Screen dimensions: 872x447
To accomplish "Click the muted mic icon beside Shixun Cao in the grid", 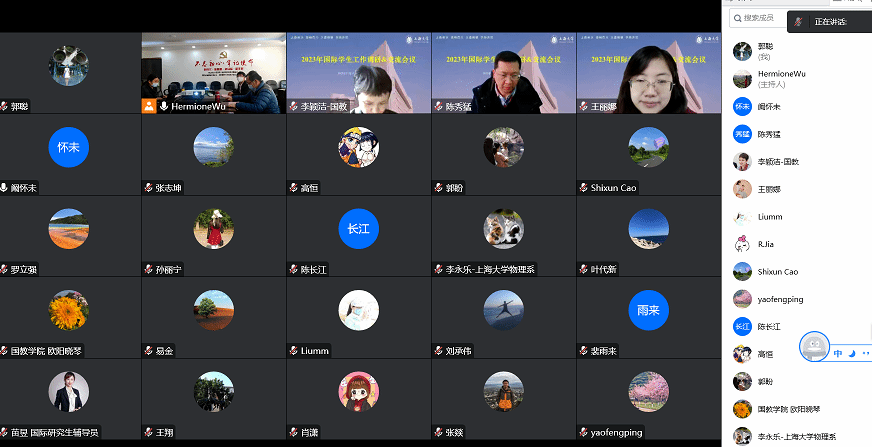I will [582, 187].
